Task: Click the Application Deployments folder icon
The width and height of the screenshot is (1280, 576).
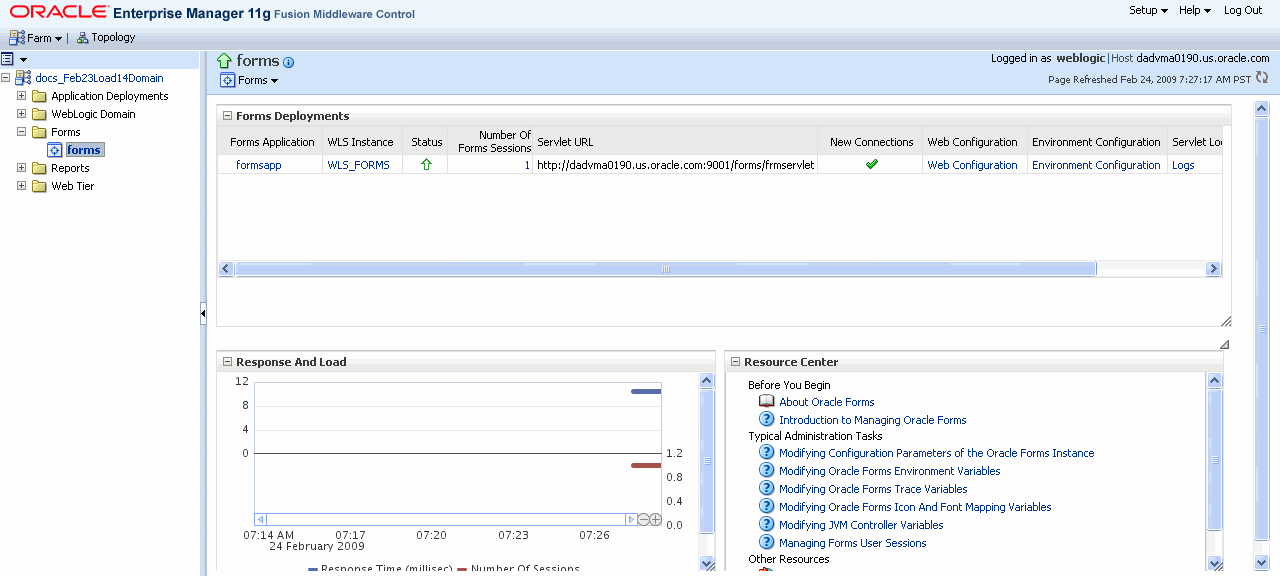Action: (40, 97)
